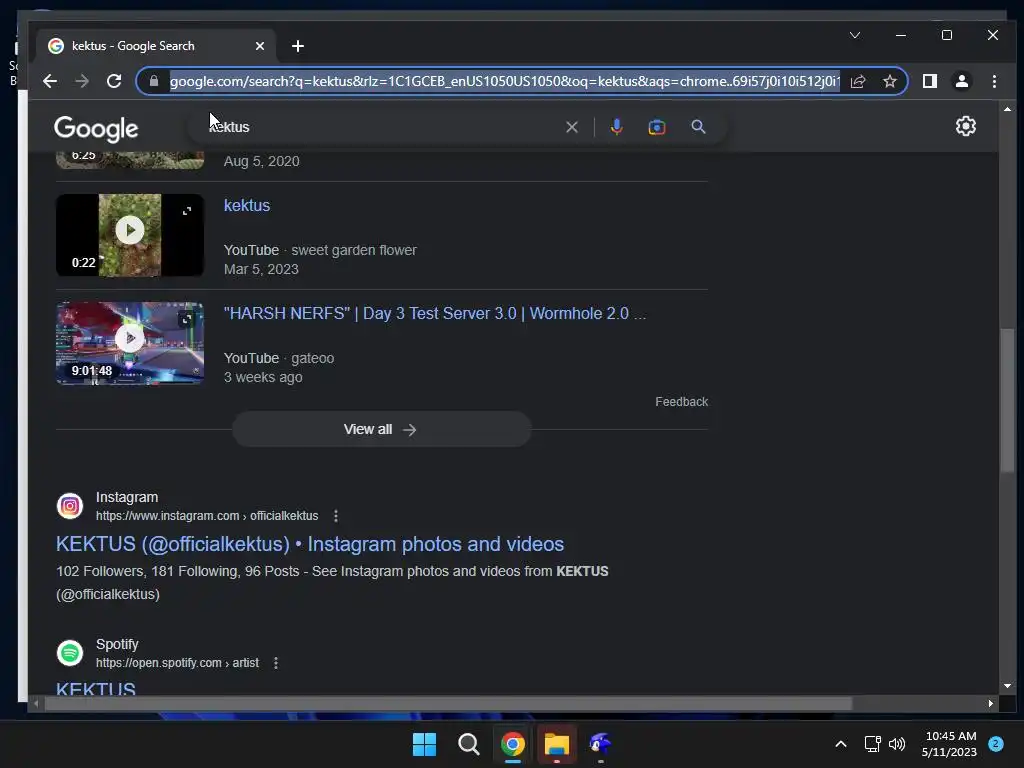Select the kektus - Google Search tab
The image size is (1024, 768).
coord(155,46)
